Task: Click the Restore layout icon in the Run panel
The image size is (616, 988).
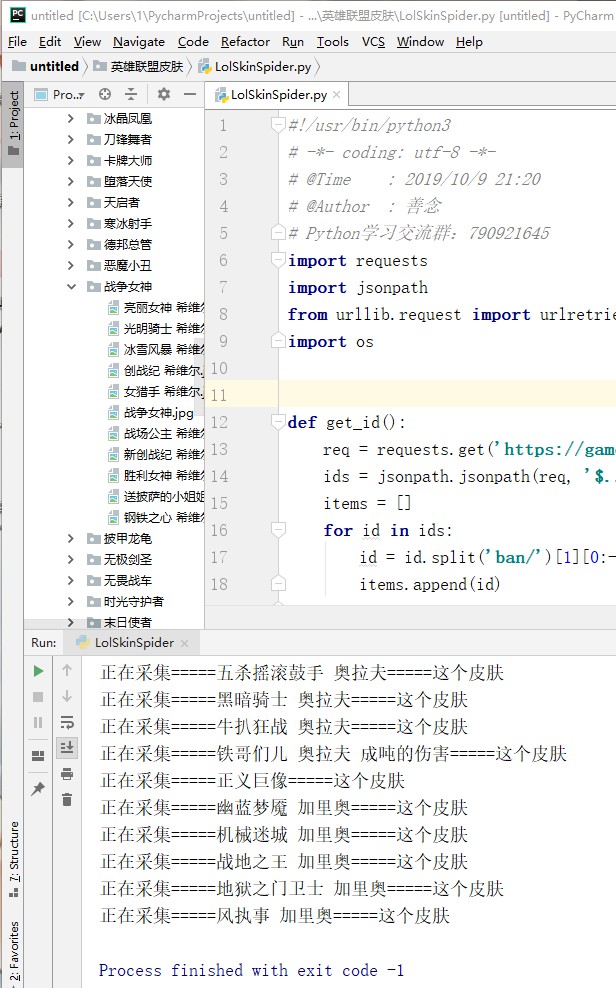Action: [38, 755]
